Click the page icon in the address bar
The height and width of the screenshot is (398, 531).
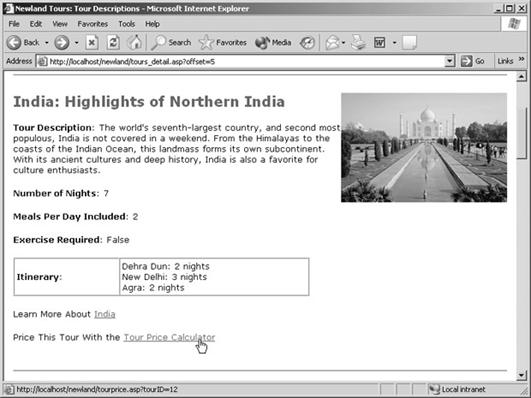point(42,61)
